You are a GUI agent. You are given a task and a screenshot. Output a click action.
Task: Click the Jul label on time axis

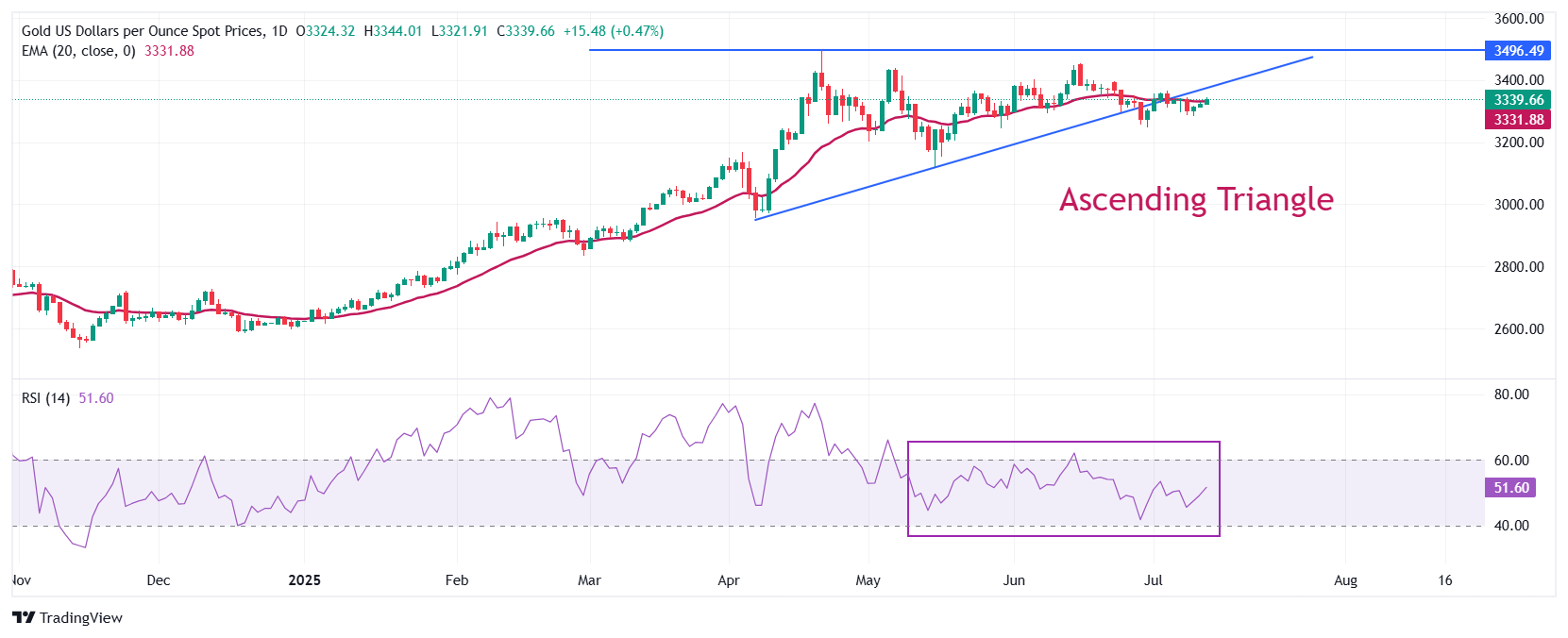pos(1153,580)
